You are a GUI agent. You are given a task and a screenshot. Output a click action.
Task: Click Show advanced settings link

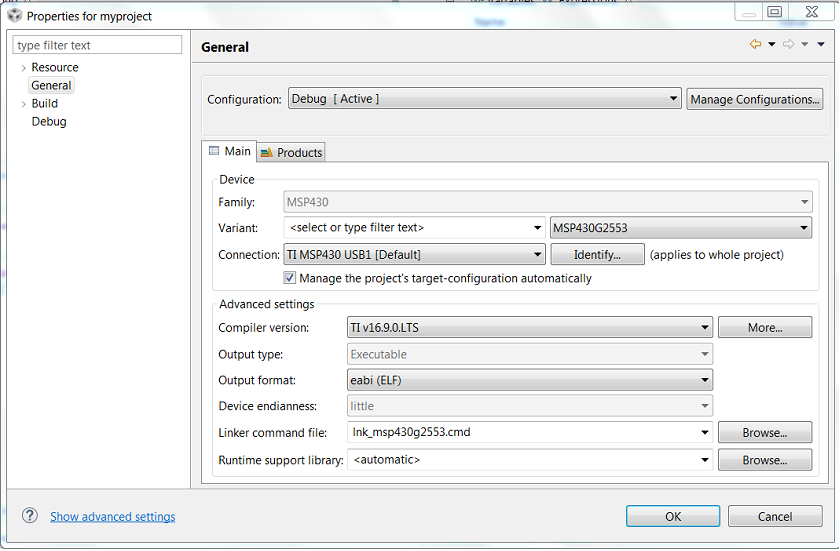112,516
